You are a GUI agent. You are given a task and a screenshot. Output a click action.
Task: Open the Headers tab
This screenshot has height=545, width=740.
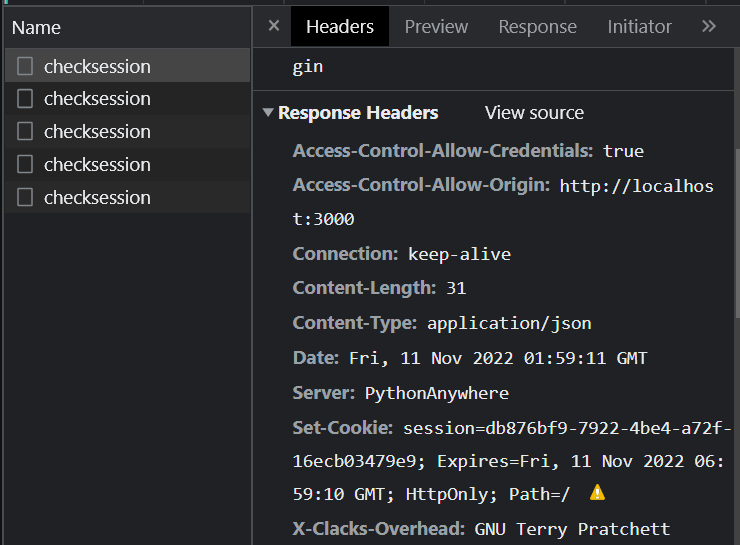coord(340,26)
